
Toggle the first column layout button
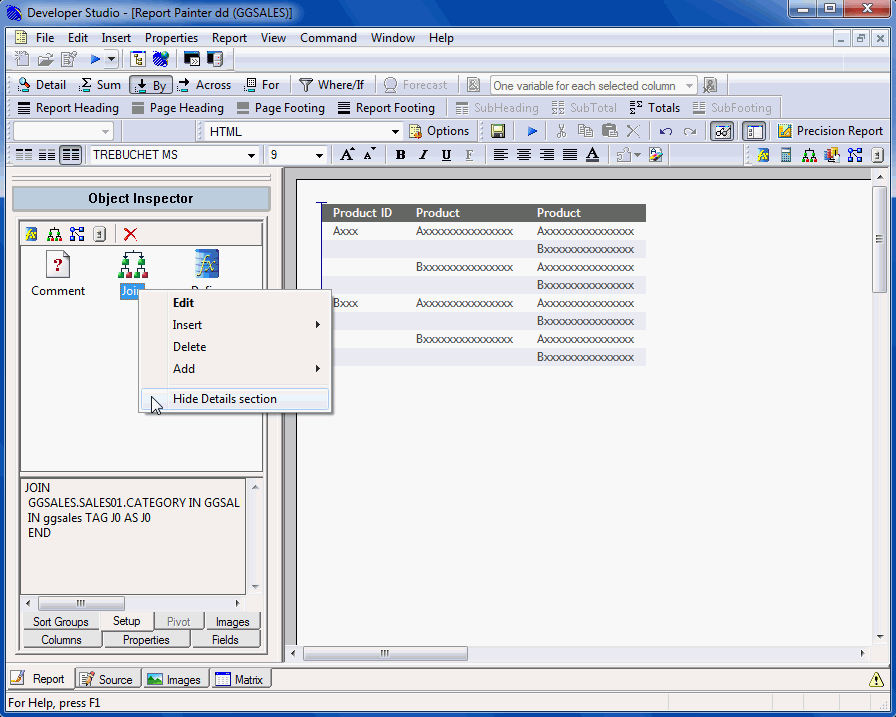24,155
